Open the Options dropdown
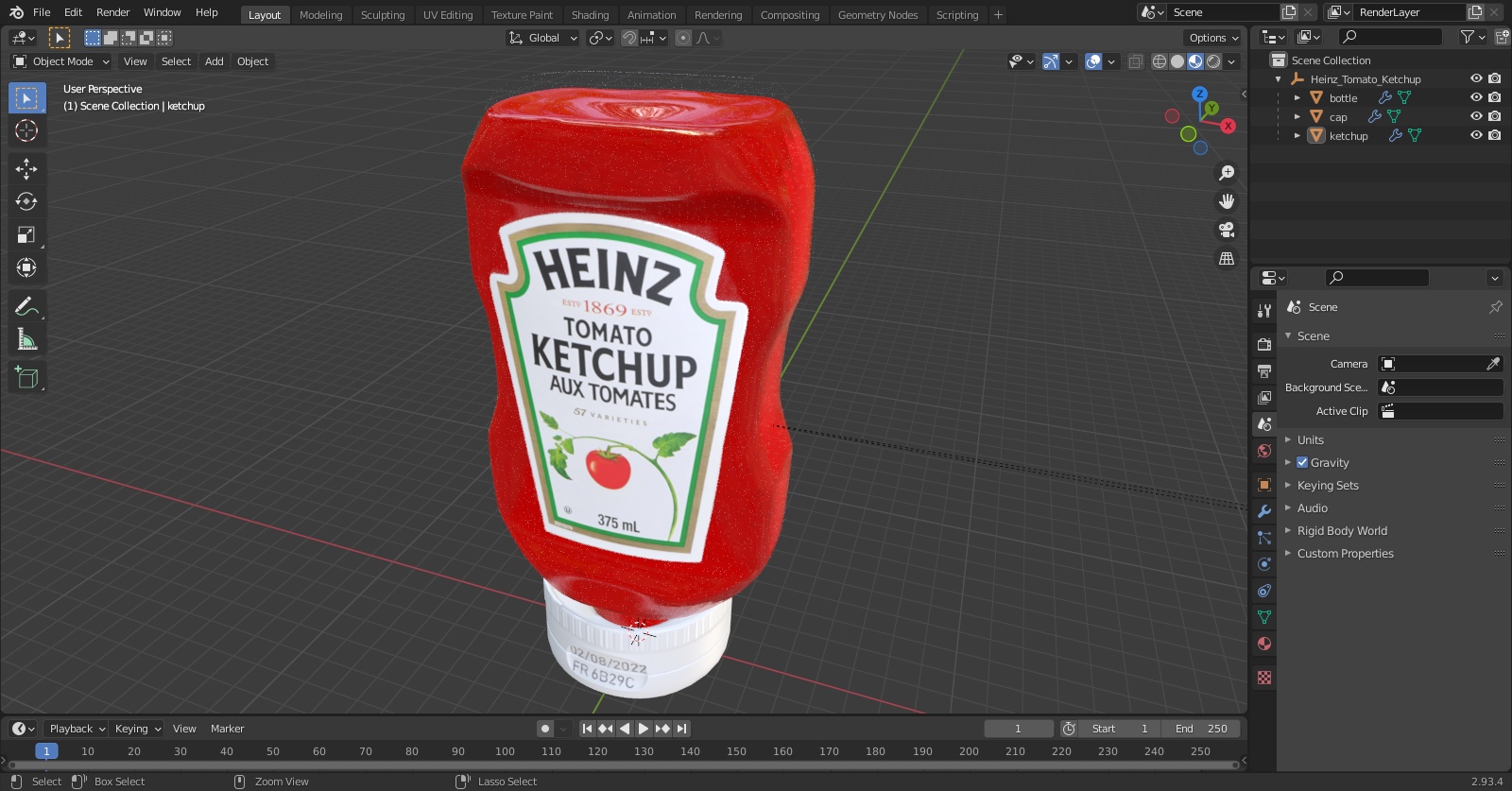The image size is (1512, 791). pyautogui.click(x=1213, y=38)
